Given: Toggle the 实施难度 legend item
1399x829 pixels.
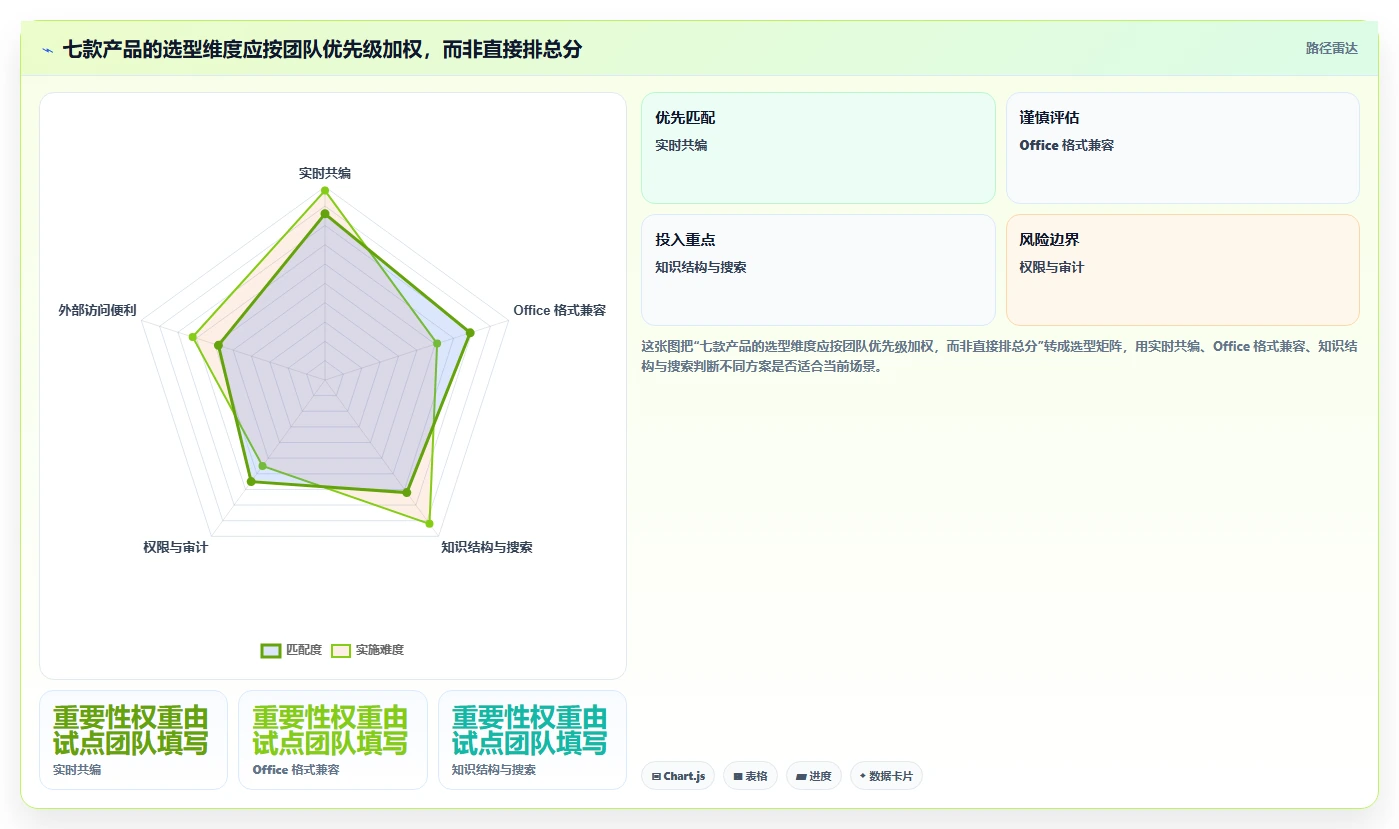Looking at the screenshot, I should click(368, 650).
